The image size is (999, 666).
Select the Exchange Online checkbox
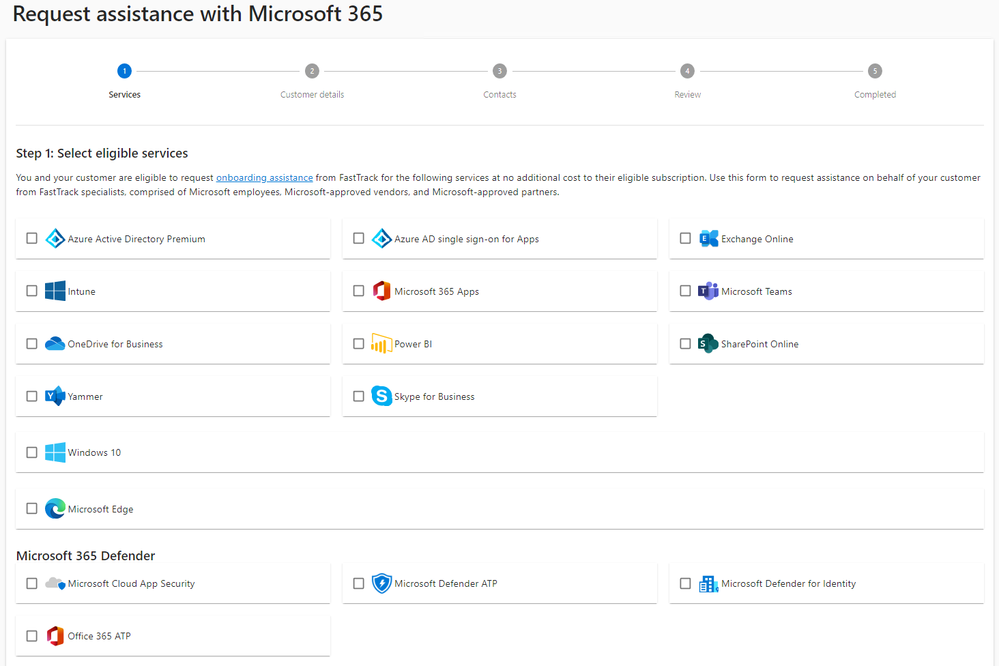point(686,238)
